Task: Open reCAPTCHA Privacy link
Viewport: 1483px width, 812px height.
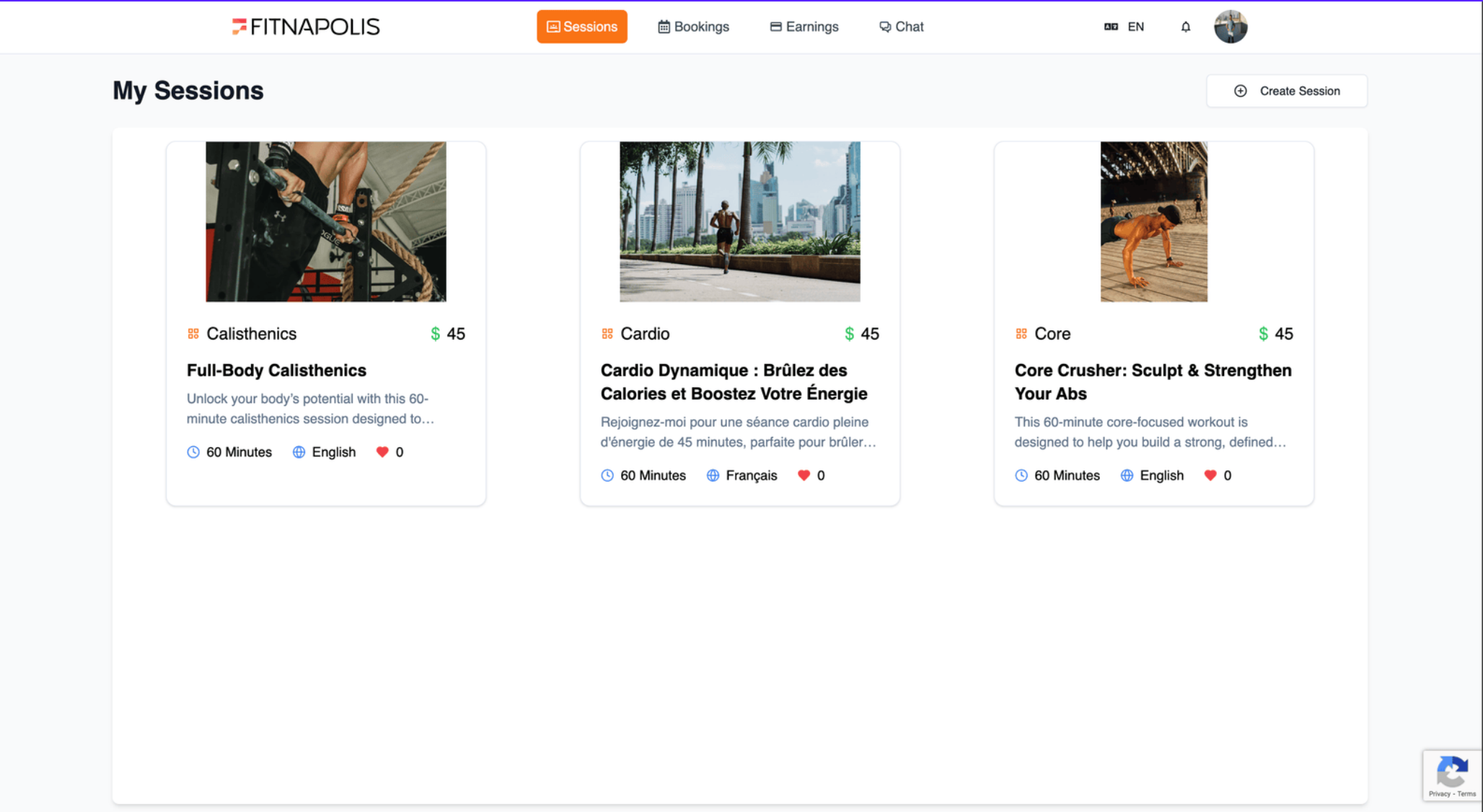Action: click(1439, 794)
